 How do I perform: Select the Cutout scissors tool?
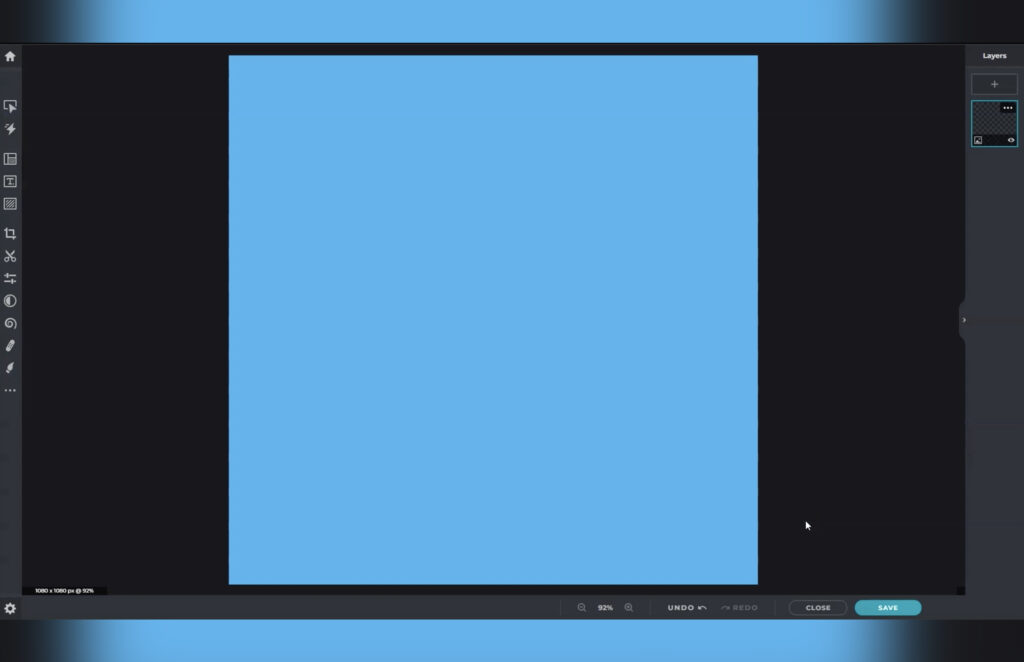(10, 255)
